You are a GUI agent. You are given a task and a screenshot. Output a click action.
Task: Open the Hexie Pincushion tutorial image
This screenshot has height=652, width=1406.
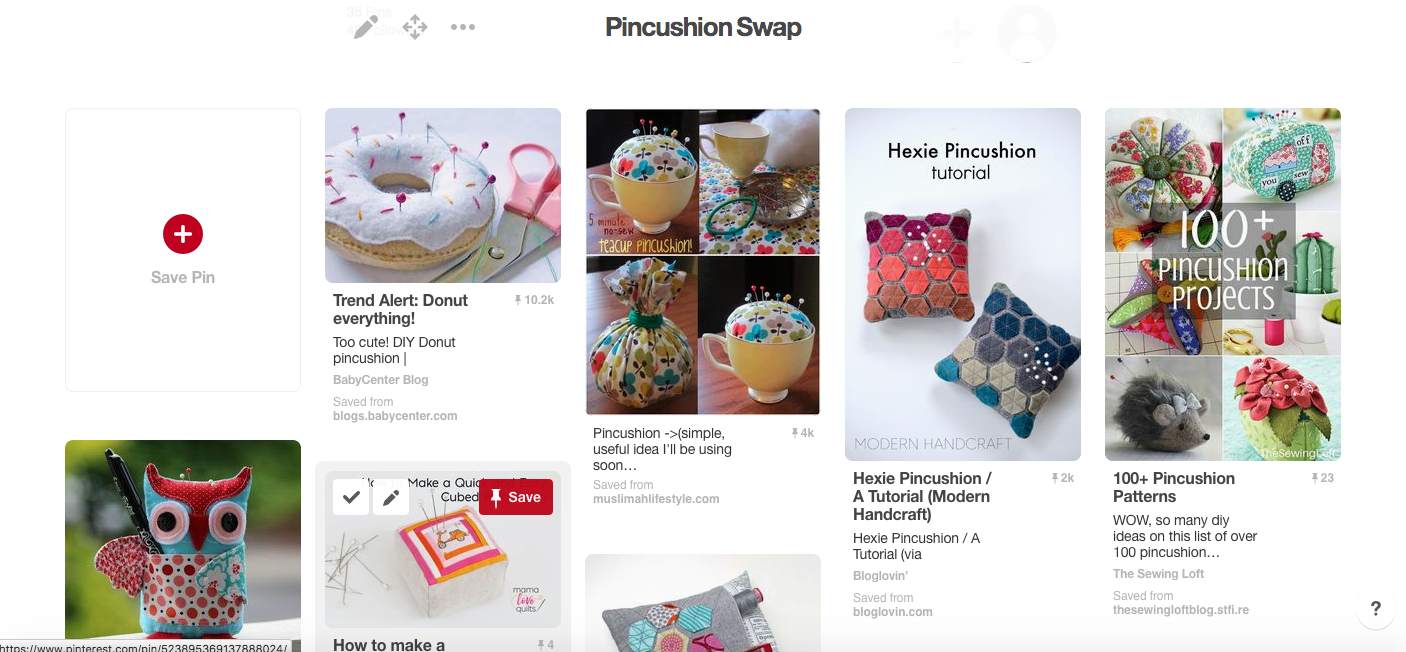pyautogui.click(x=963, y=284)
